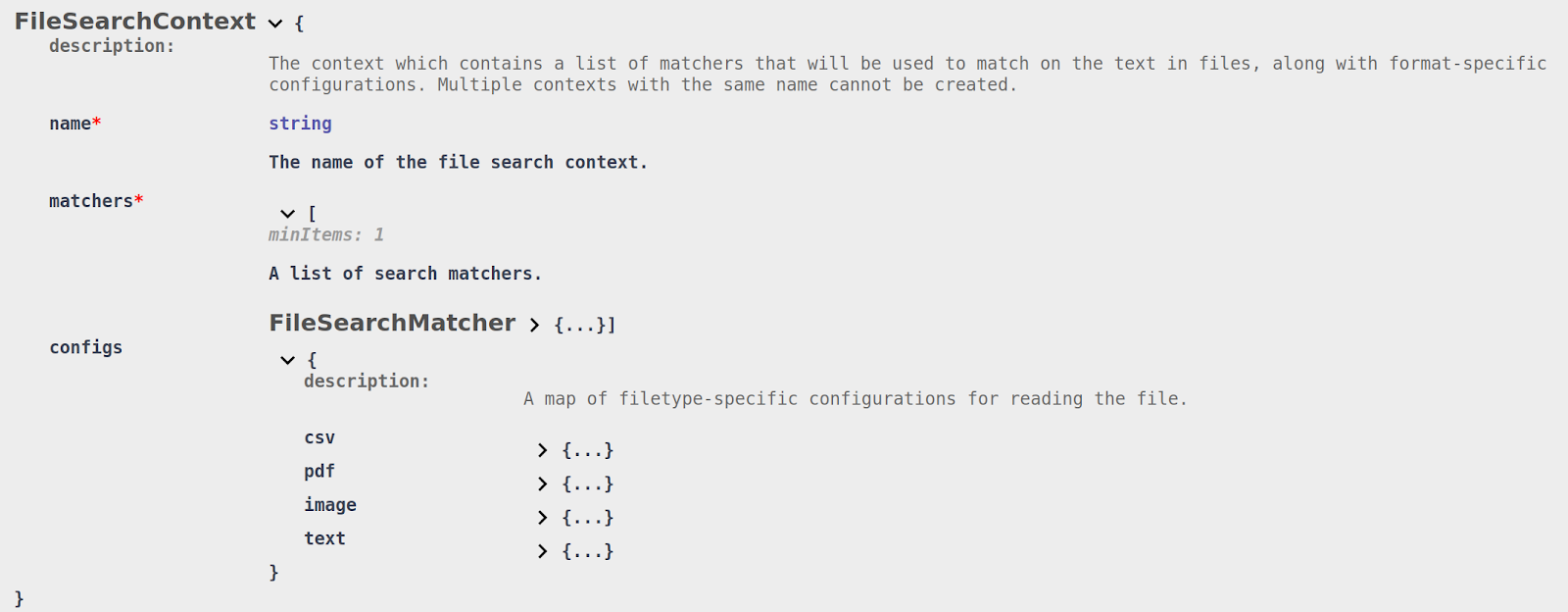The image size is (1568, 612).
Task: Click the text collapsed braces
Action: click(587, 551)
